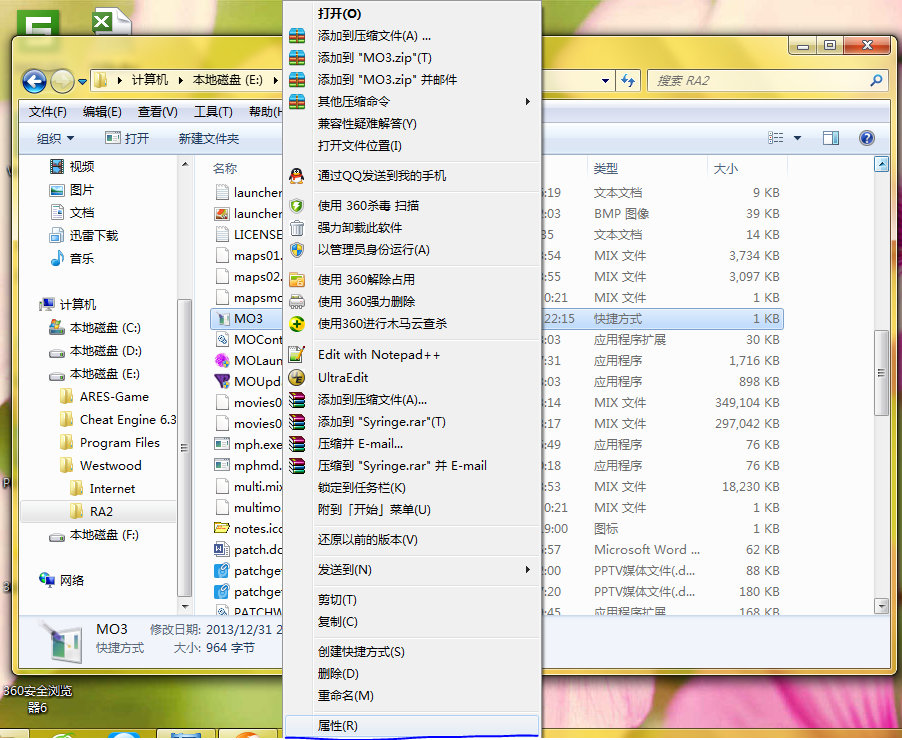Click the 新建文件夹 button
902x740 pixels.
coord(209,138)
